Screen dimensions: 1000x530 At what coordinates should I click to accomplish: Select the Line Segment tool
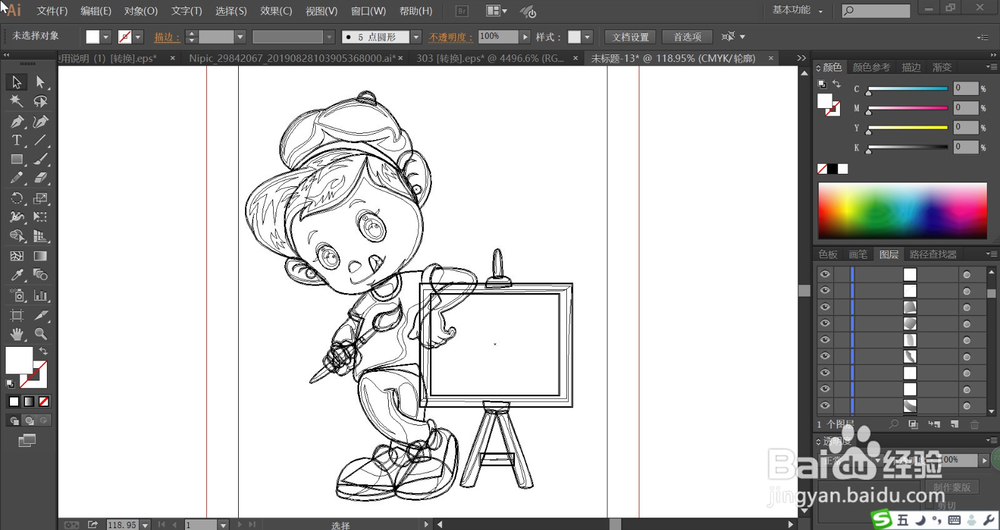tap(41, 140)
